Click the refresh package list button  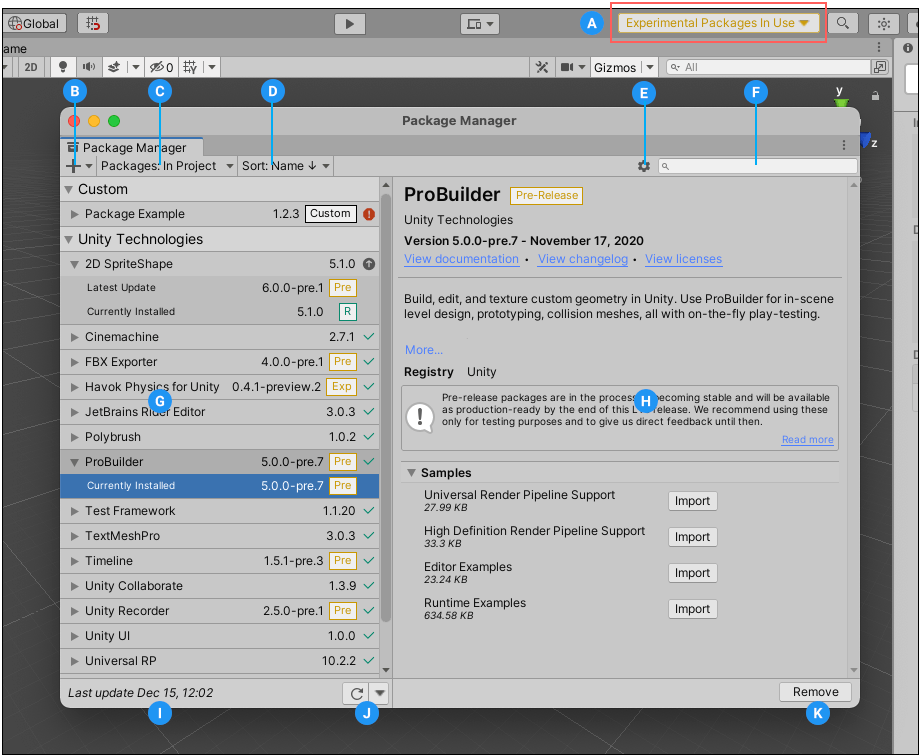tap(356, 694)
